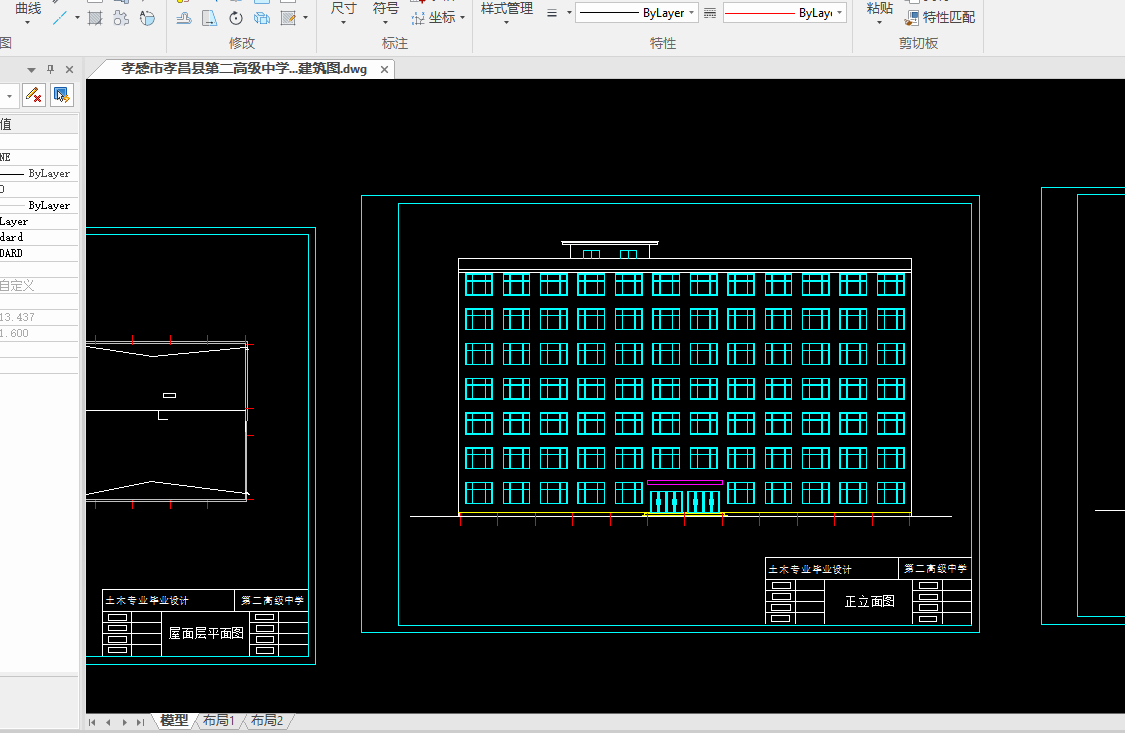Expand the 尺寸 dimension dropdown
1125x733 pixels.
coord(343,22)
